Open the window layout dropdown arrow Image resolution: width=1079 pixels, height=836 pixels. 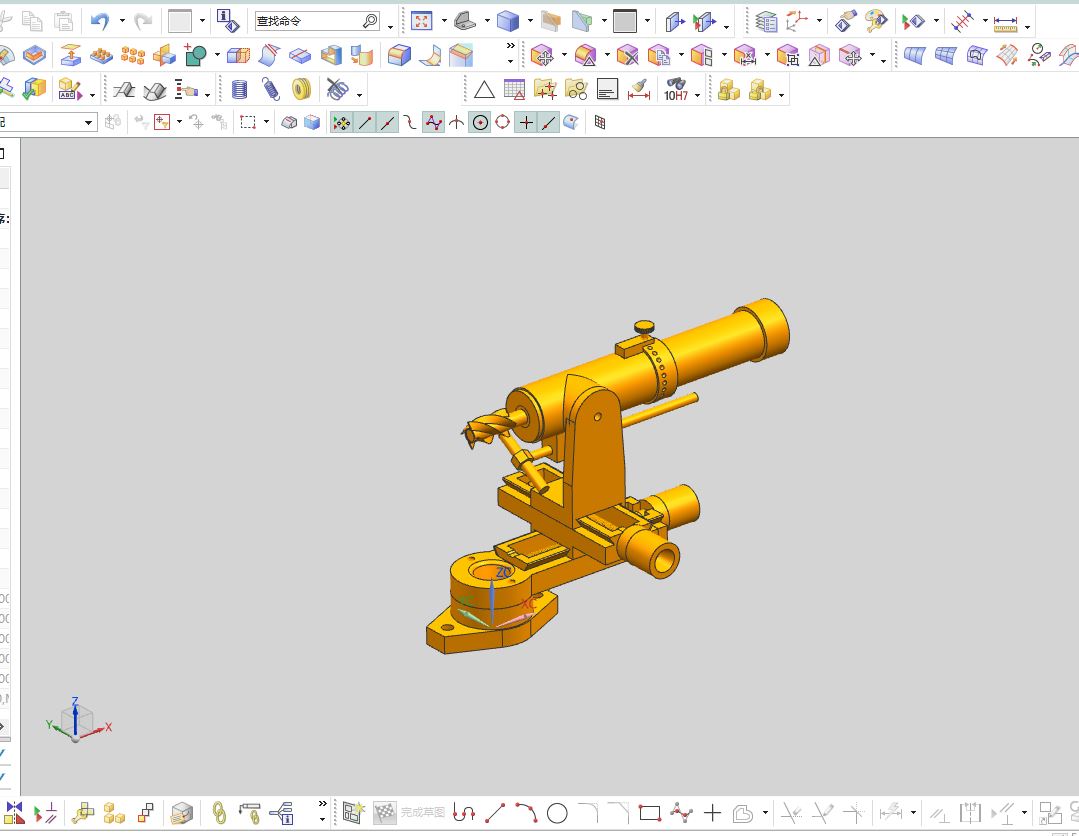point(202,21)
